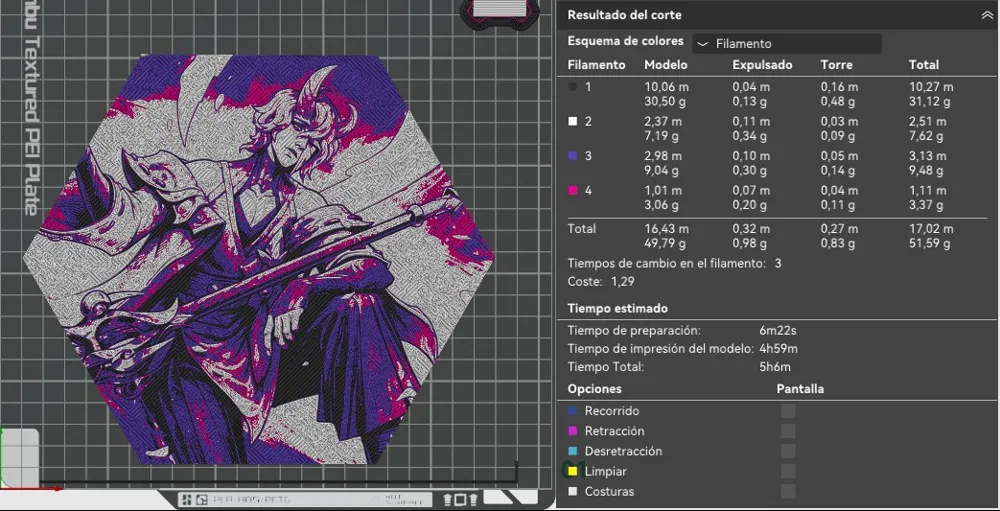Click the Coste 1,29 value
This screenshot has width=1000, height=511.
(x=622, y=281)
